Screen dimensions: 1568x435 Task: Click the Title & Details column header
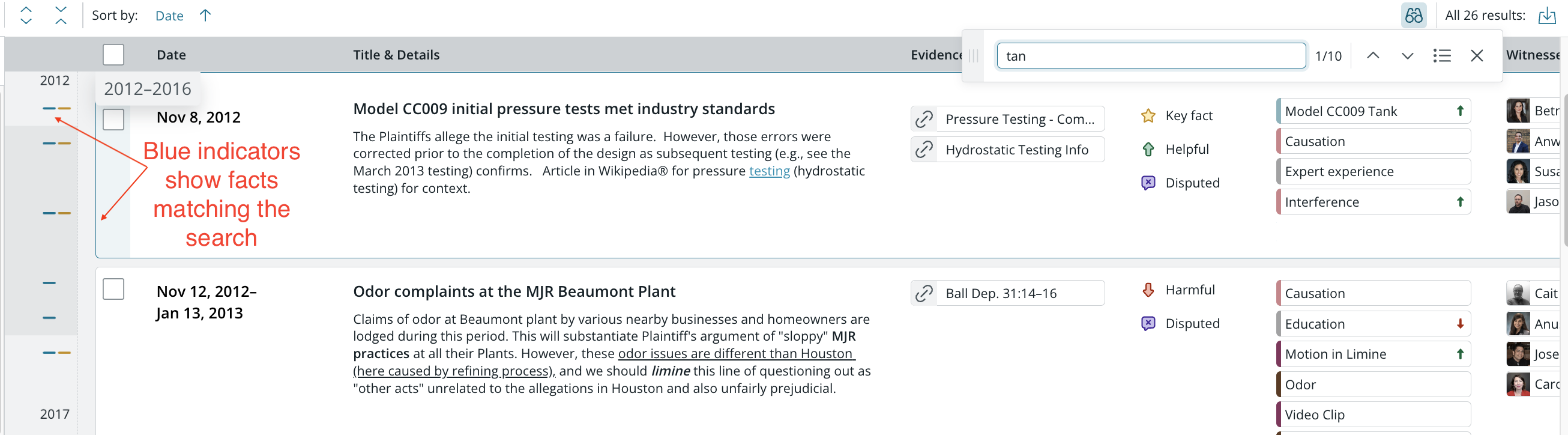coord(396,55)
